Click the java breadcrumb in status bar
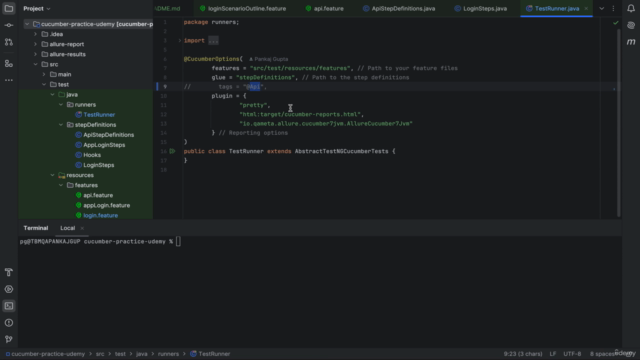Image resolution: width=640 pixels, height=360 pixels. click(x=142, y=354)
